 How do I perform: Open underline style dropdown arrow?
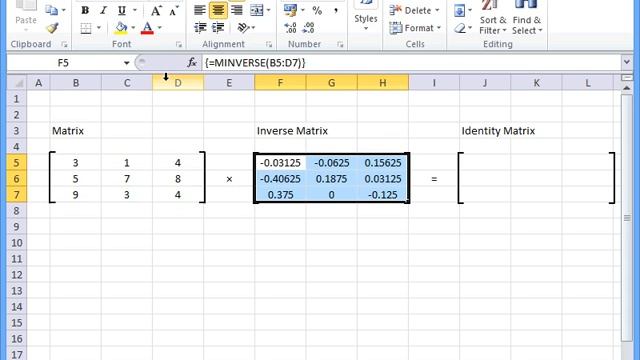(135, 11)
